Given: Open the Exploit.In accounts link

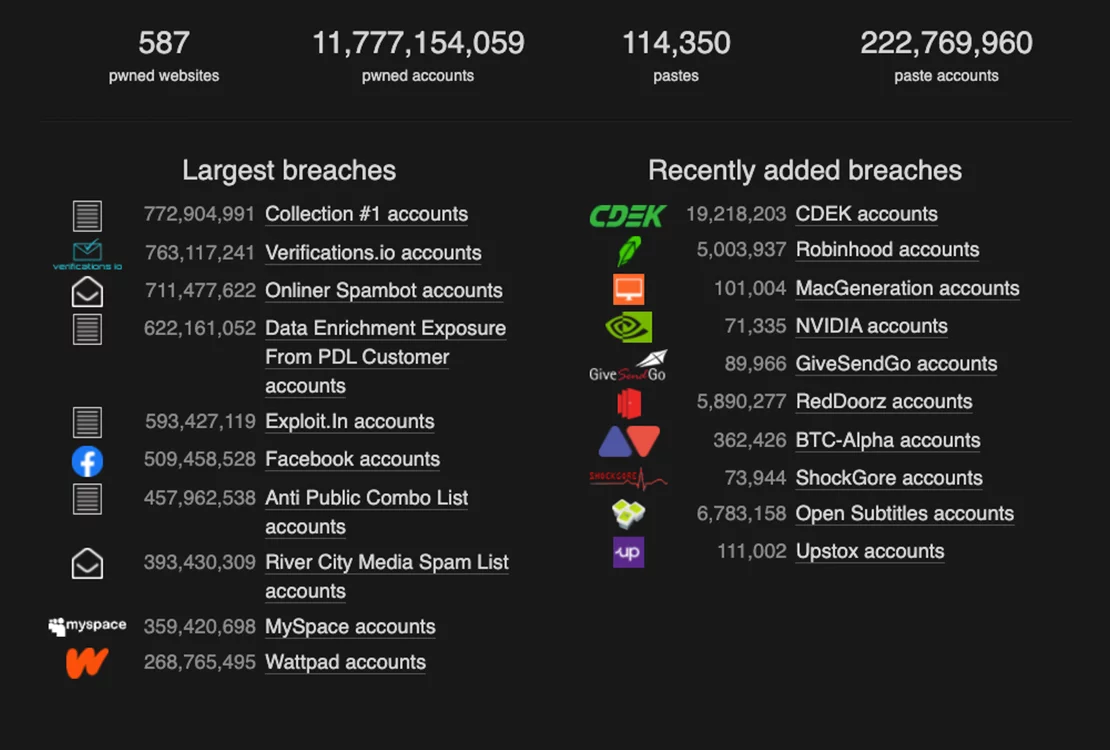Looking at the screenshot, I should click(x=349, y=422).
